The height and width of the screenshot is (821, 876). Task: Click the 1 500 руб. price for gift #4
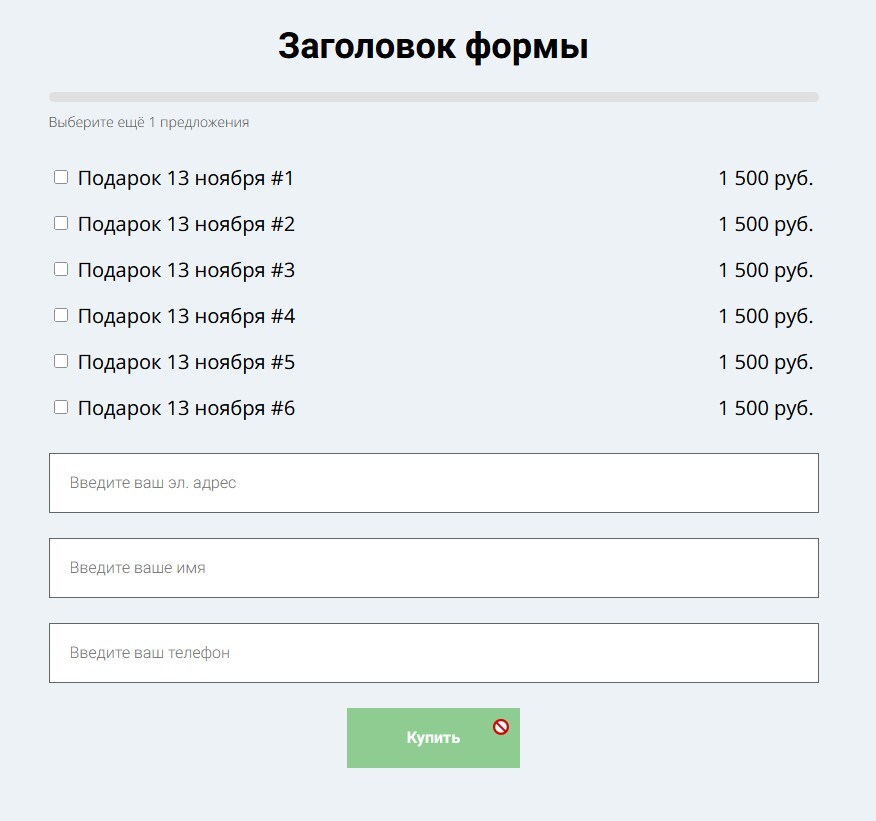(x=765, y=317)
